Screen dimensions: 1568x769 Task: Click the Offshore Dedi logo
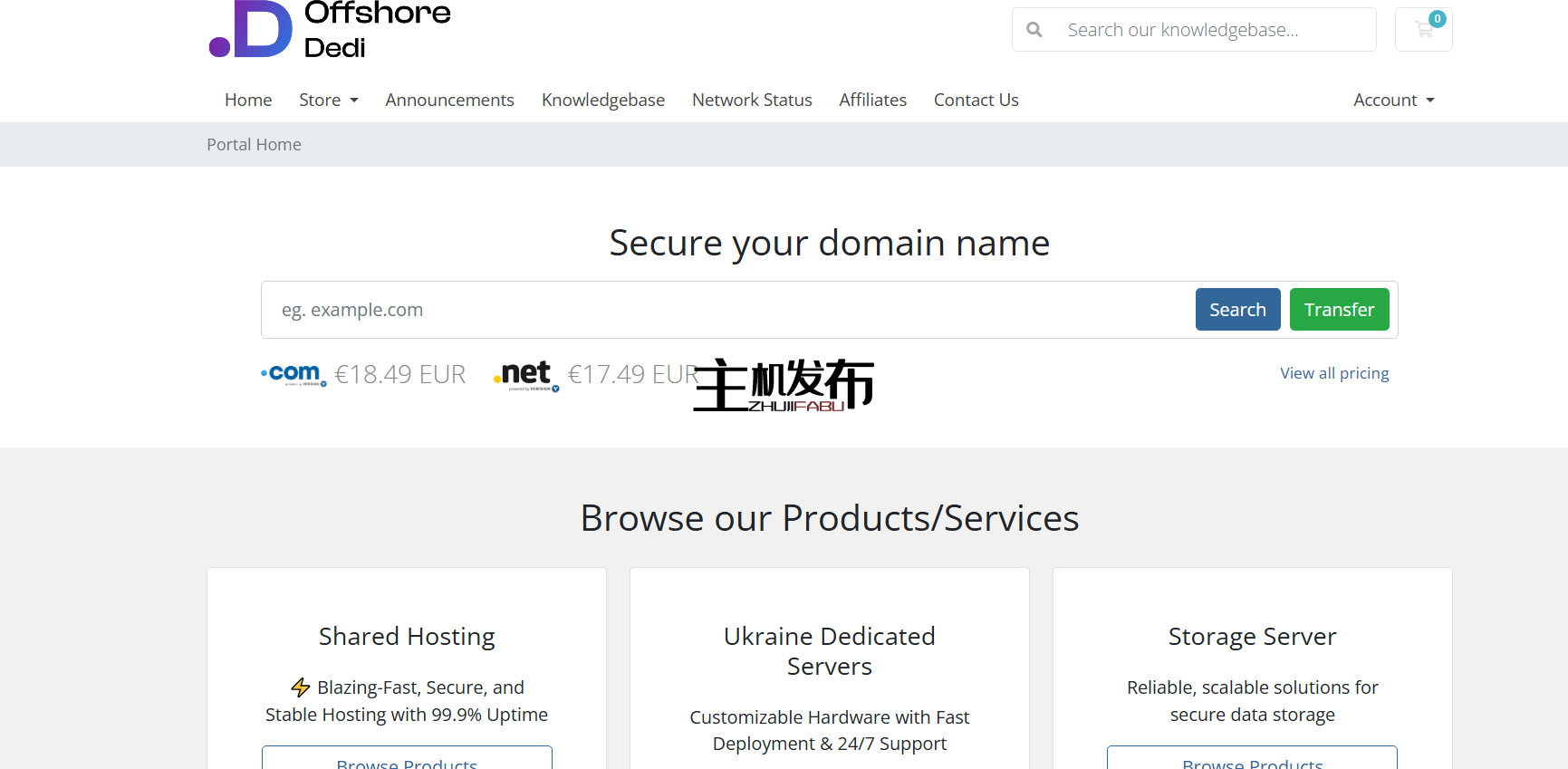click(x=330, y=29)
